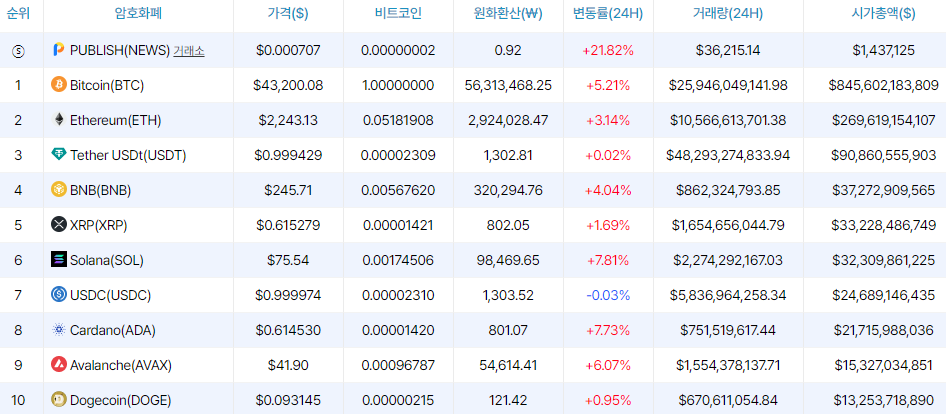Viewport: 946px width, 414px height.
Task: Click the Bitcoin orange logo icon
Action: (59, 85)
